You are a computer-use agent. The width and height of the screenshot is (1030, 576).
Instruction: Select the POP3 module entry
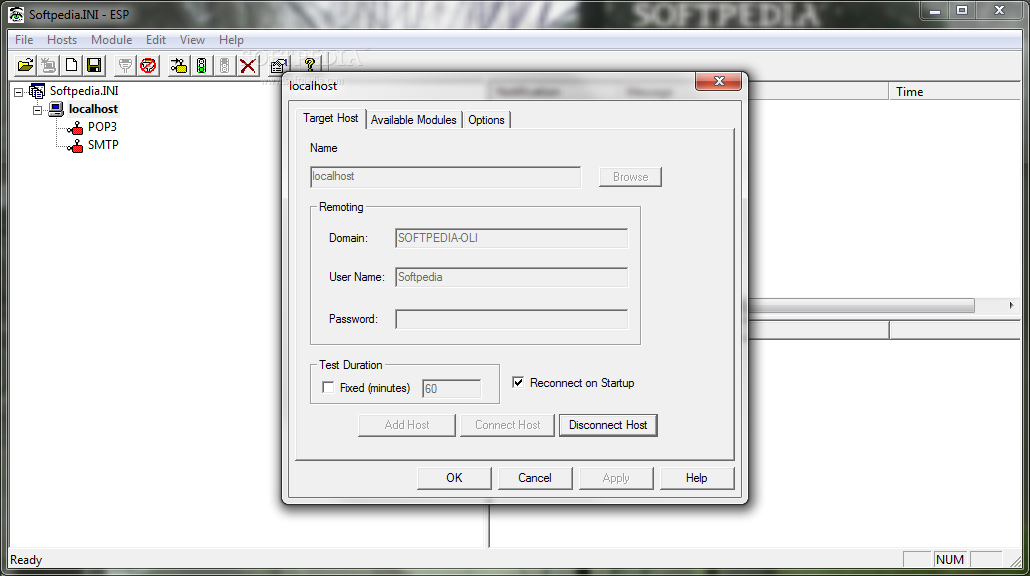102,127
